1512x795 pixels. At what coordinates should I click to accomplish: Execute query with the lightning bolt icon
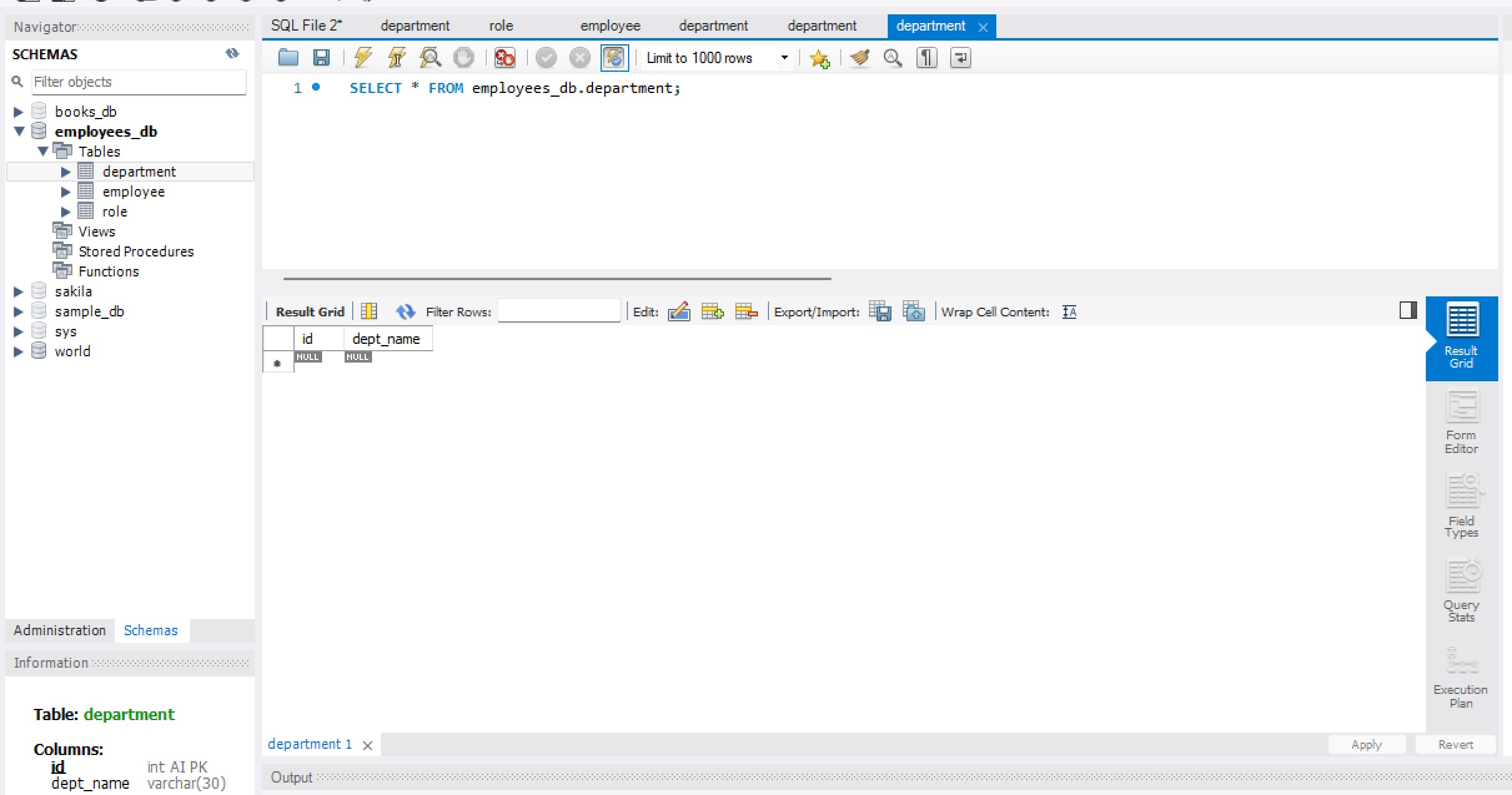363,58
